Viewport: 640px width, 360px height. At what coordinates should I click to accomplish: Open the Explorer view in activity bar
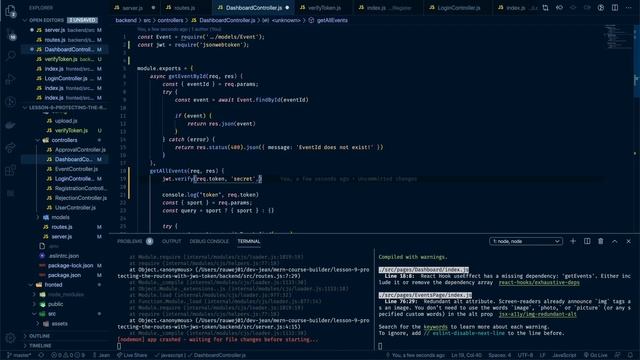(x=11, y=11)
